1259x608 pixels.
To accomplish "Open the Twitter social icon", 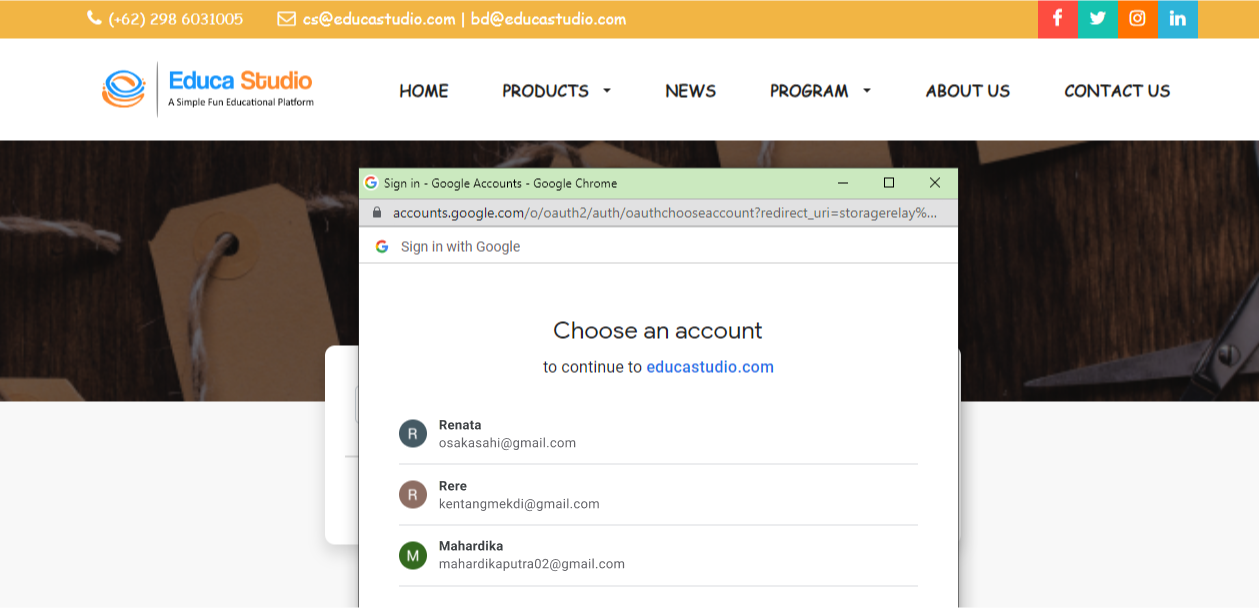I will point(1097,19).
